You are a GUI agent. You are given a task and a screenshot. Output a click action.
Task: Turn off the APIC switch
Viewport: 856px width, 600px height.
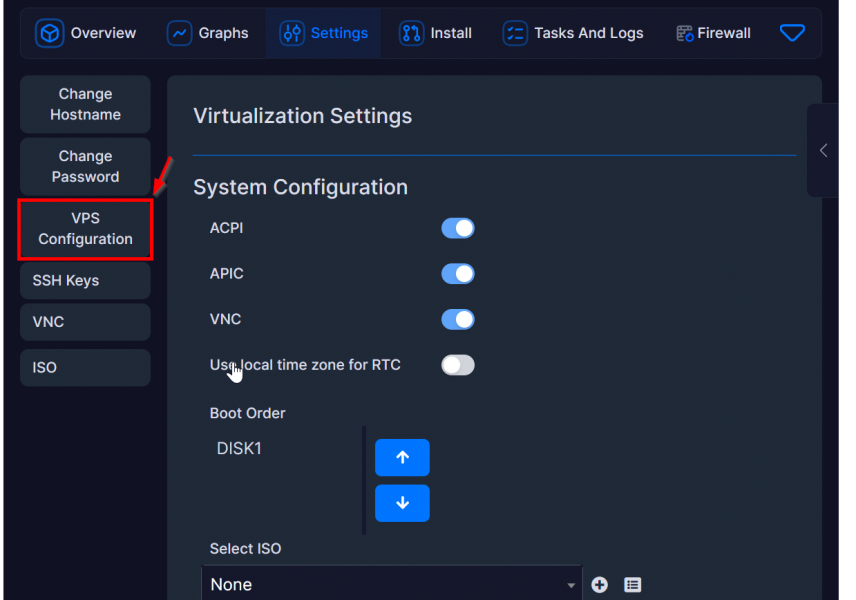click(457, 274)
